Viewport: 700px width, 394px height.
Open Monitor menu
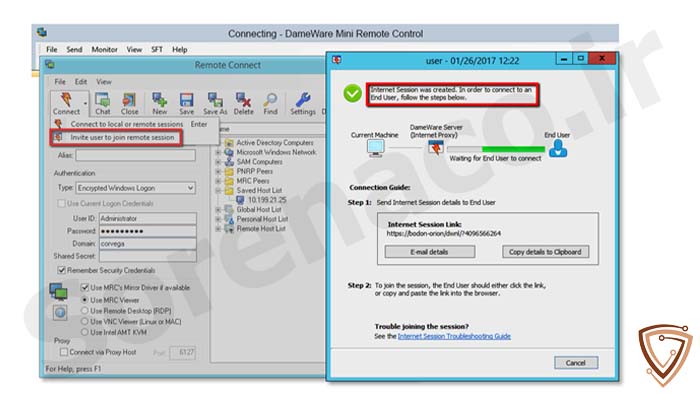[104, 50]
